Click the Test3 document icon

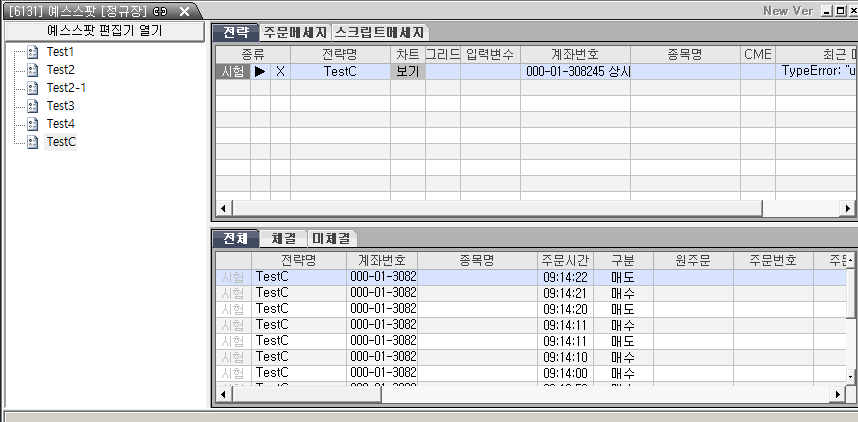coord(33,106)
